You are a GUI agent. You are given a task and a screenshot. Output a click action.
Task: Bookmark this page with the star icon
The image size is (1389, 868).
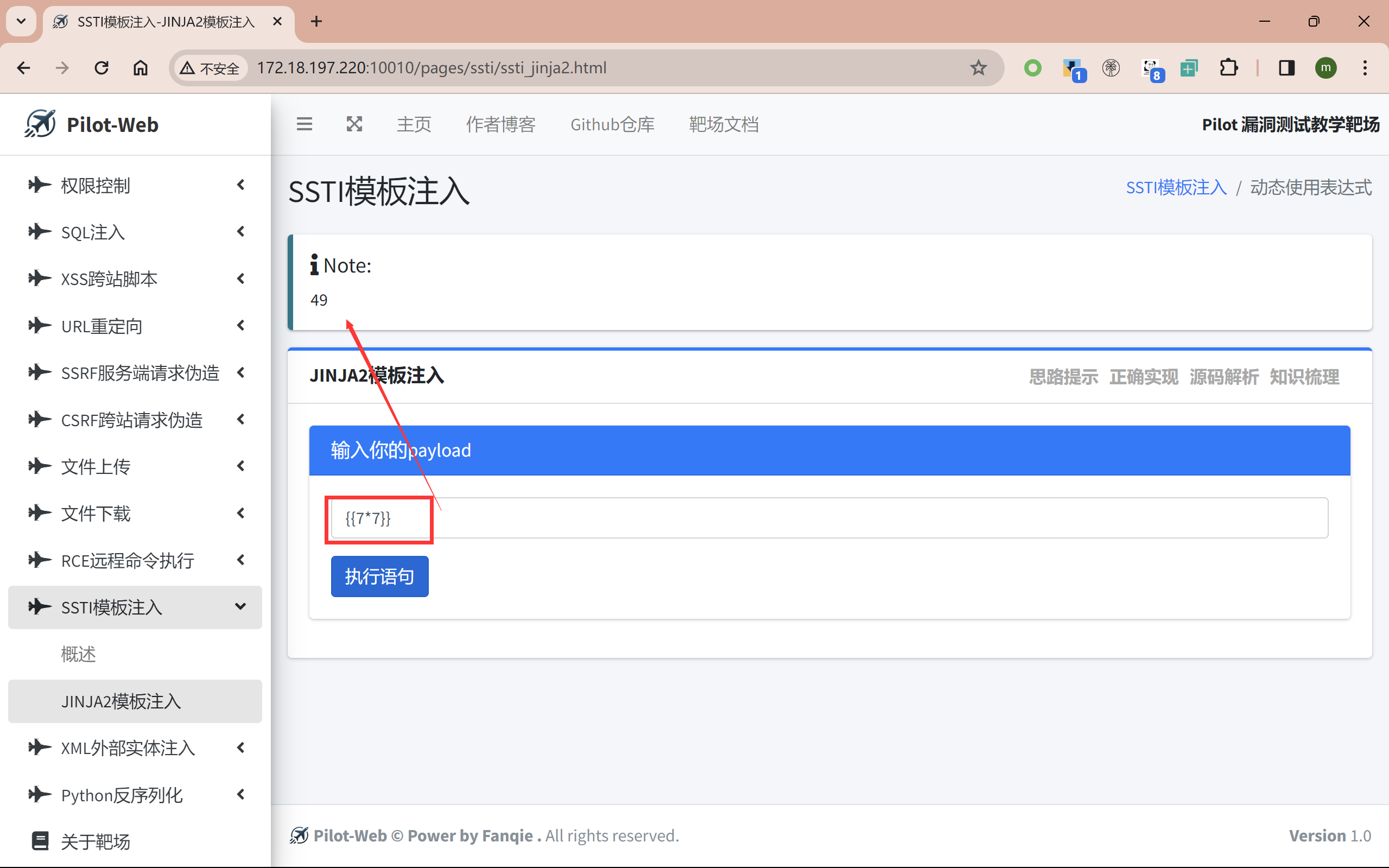[978, 68]
